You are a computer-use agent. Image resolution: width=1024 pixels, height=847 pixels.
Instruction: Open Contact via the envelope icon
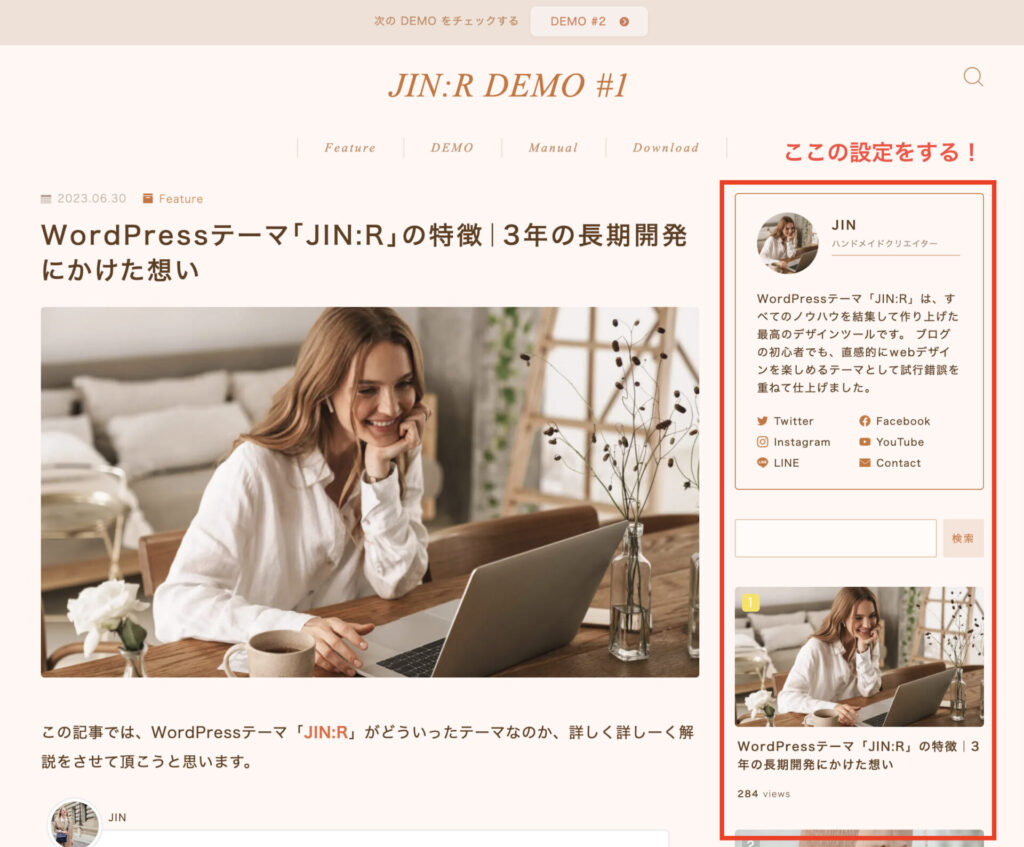(x=865, y=463)
